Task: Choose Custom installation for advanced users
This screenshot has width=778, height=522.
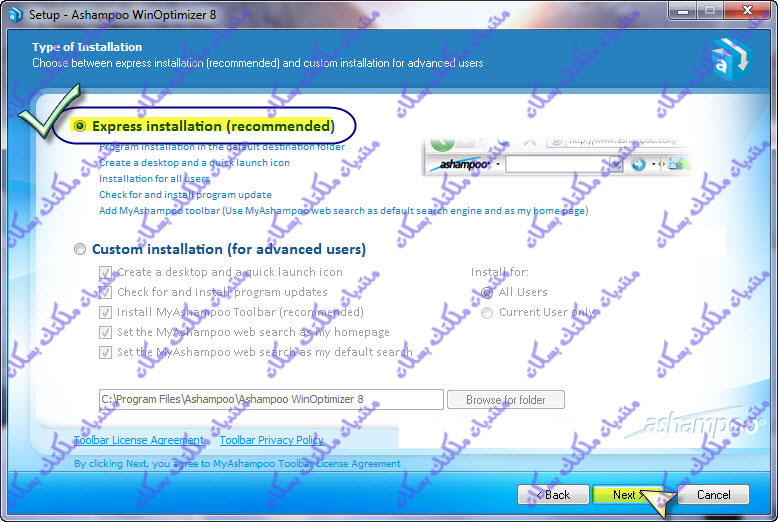Action: (x=80, y=249)
